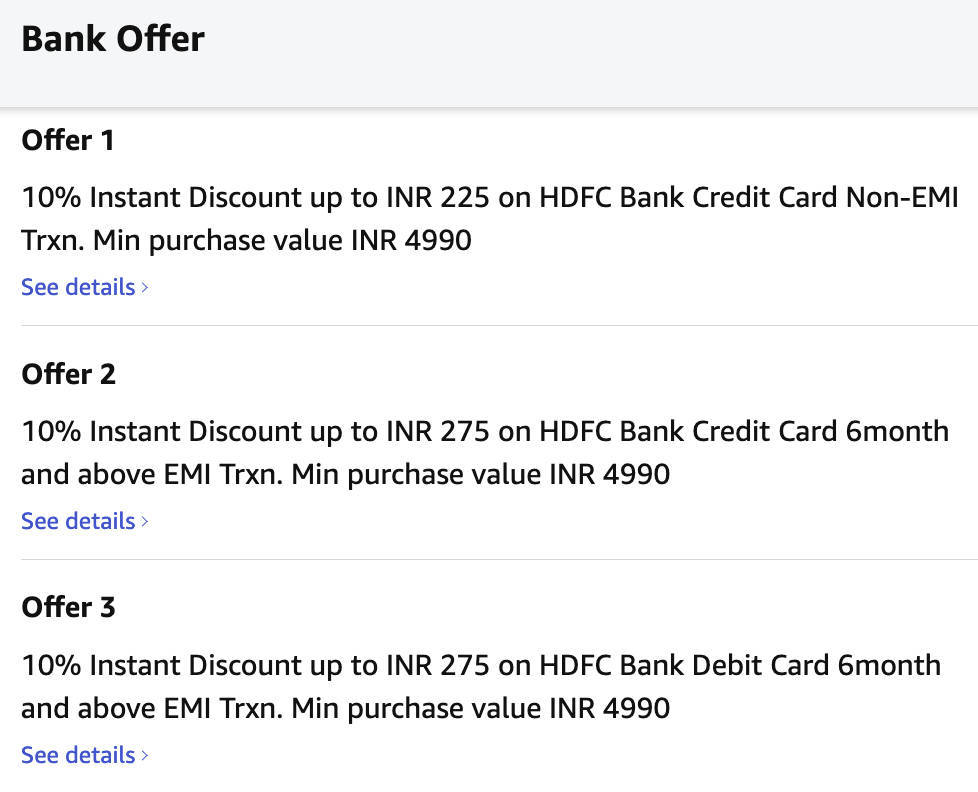
Task: Open See details link under Offer 3
Action: point(78,755)
